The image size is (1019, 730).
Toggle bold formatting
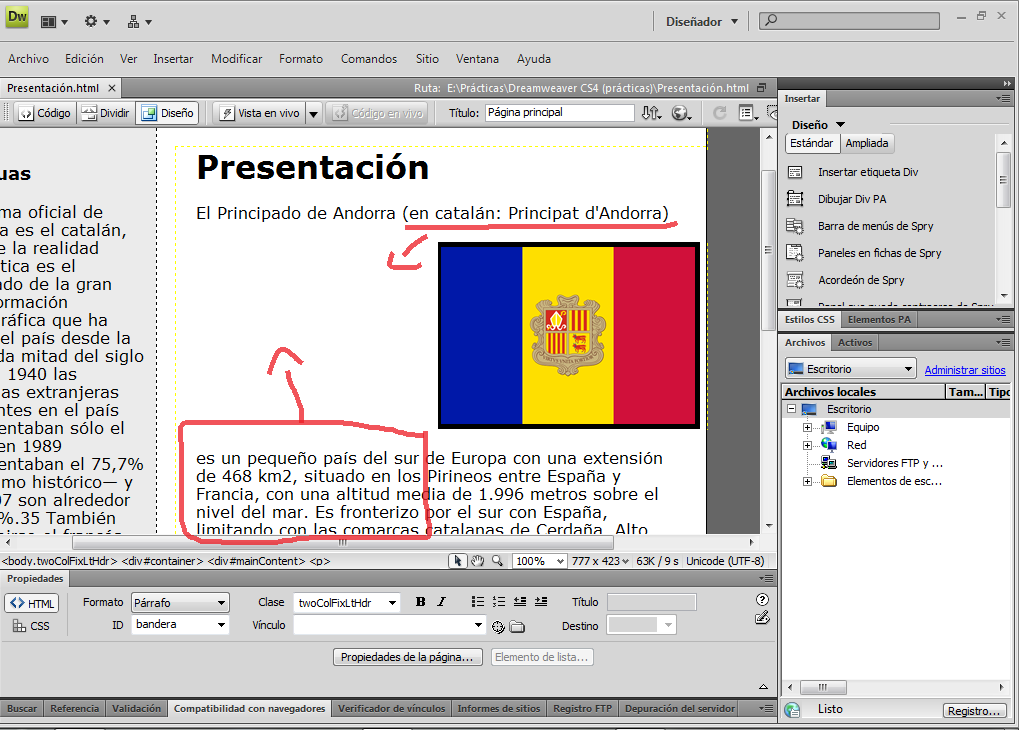pos(420,602)
